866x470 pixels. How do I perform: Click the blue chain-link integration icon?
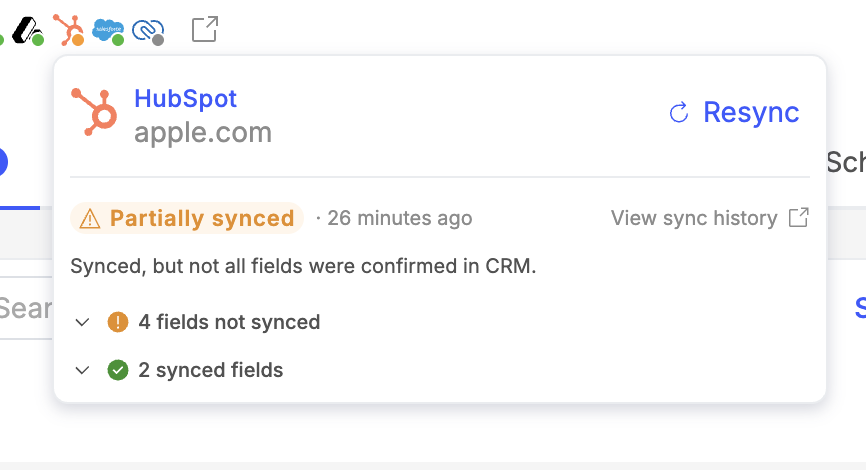147,30
